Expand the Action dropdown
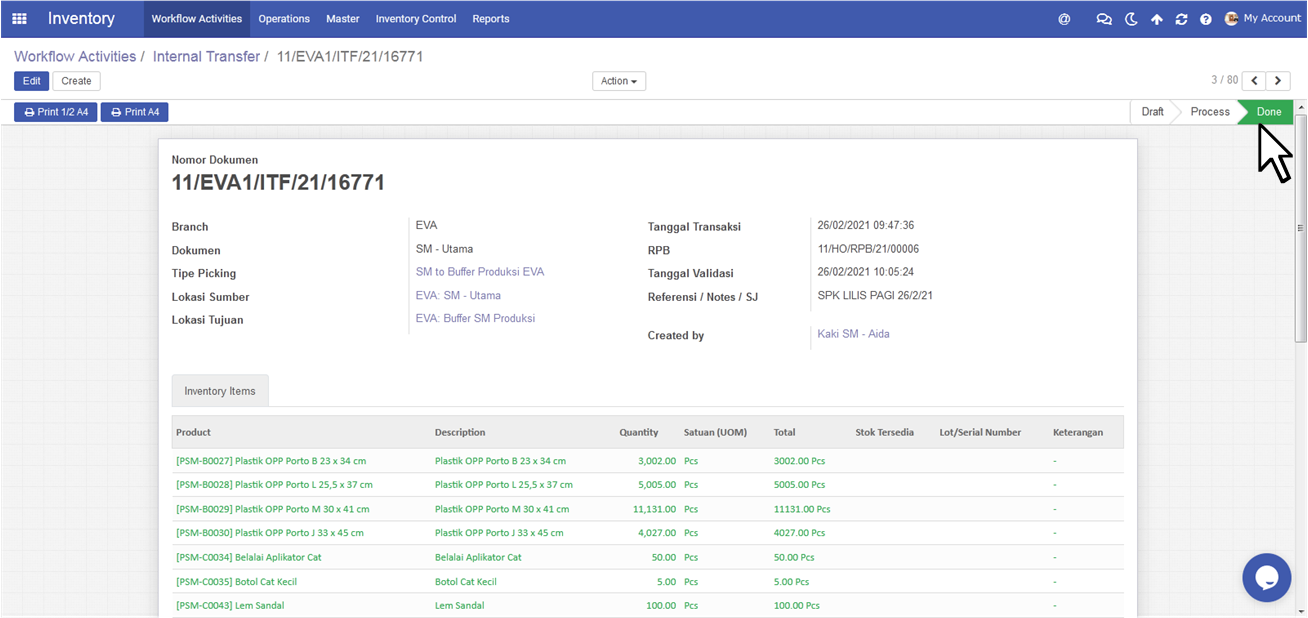1308x618 pixels. pyautogui.click(x=619, y=81)
